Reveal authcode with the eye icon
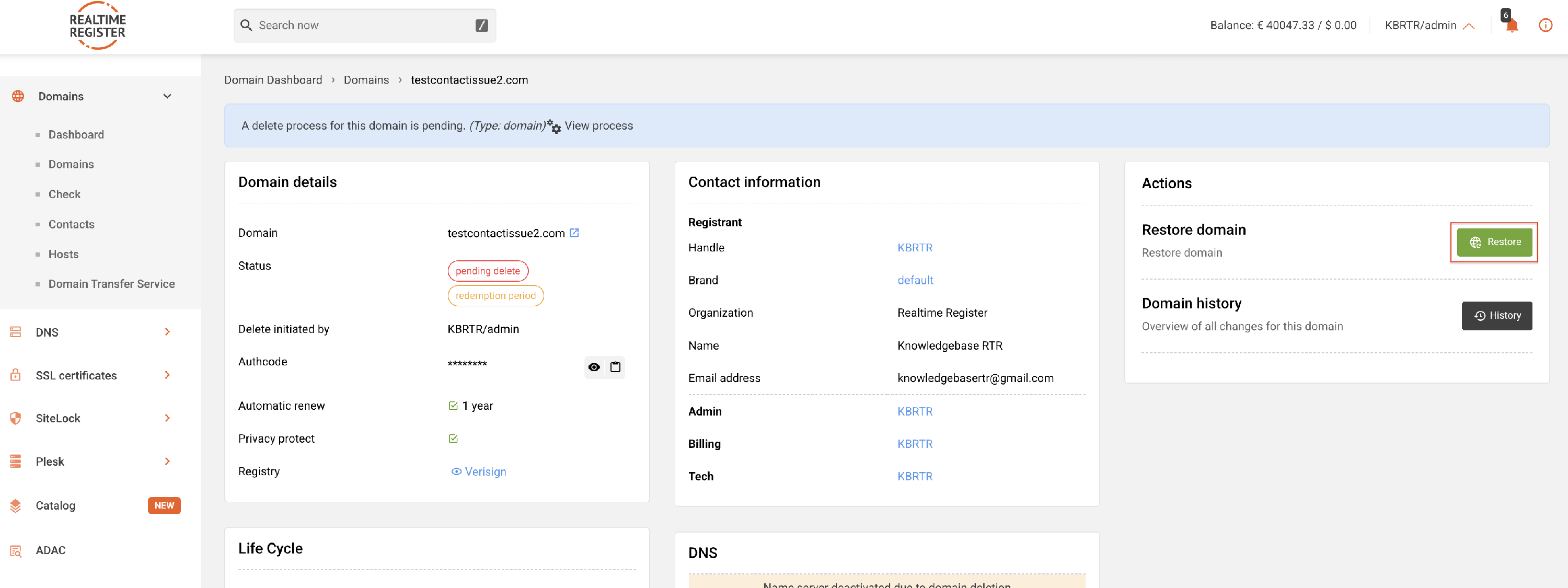The width and height of the screenshot is (1568, 588). [594, 366]
